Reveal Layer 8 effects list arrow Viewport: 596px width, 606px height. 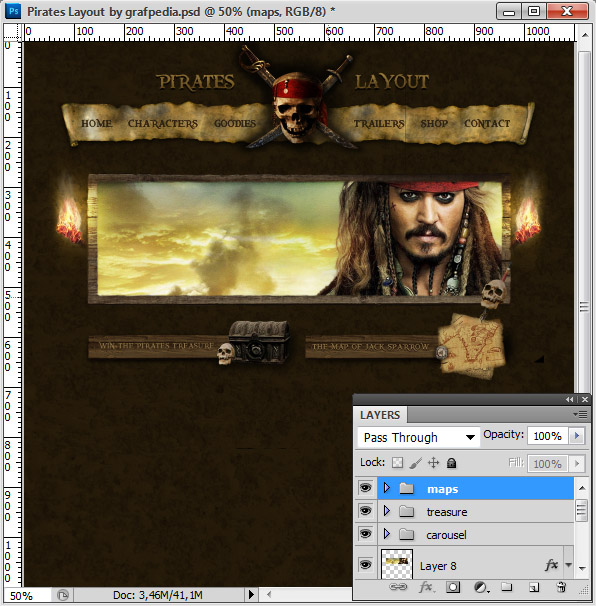click(568, 565)
